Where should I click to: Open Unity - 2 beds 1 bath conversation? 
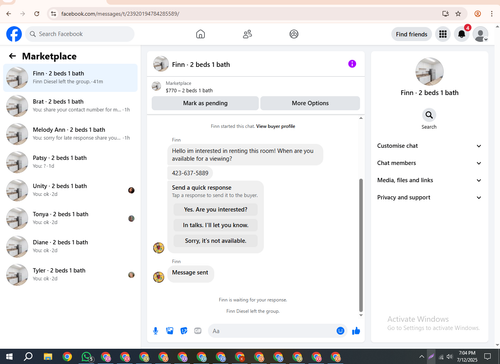pos(70,190)
